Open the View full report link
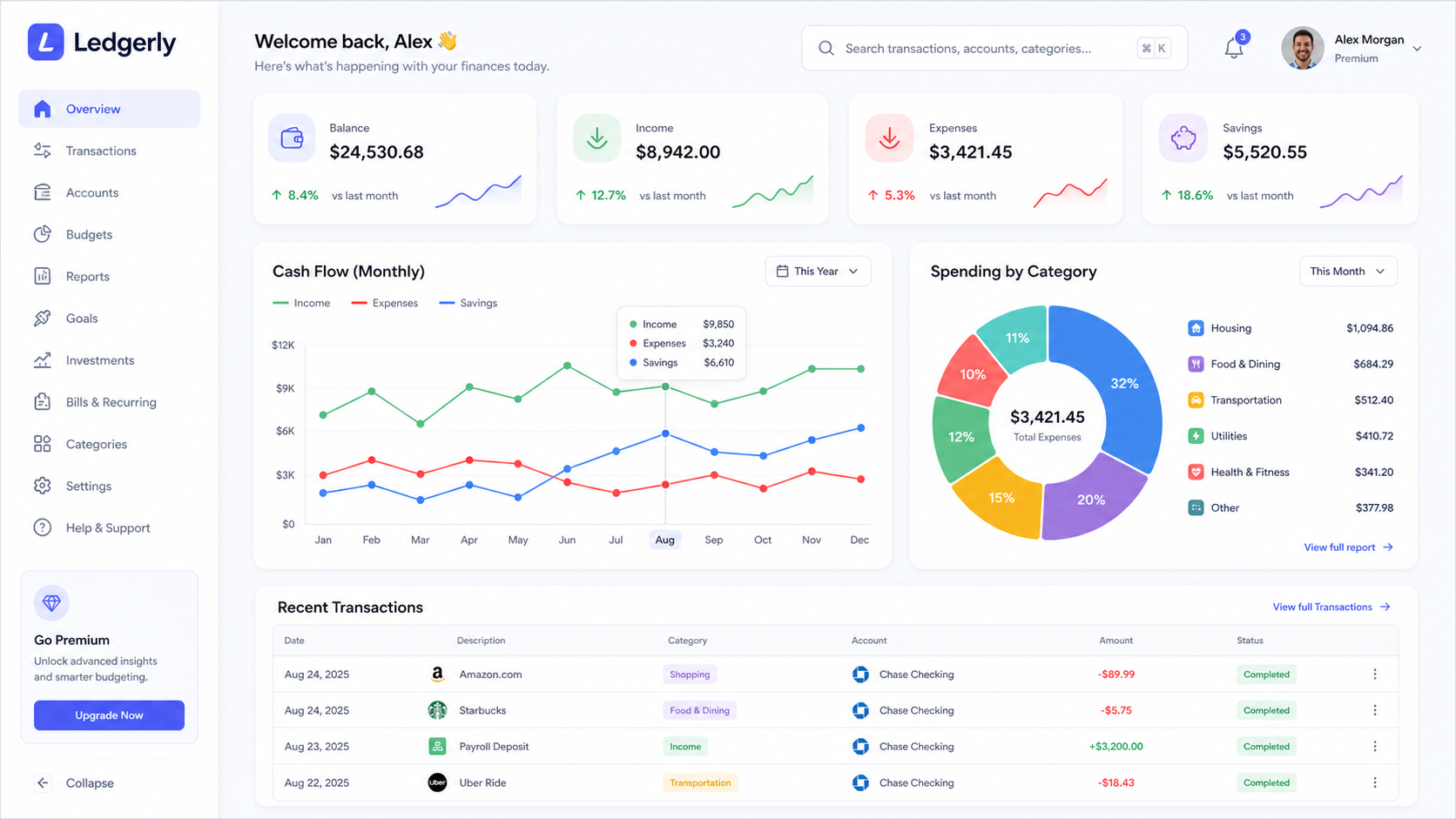The height and width of the screenshot is (819, 1456). point(1348,547)
